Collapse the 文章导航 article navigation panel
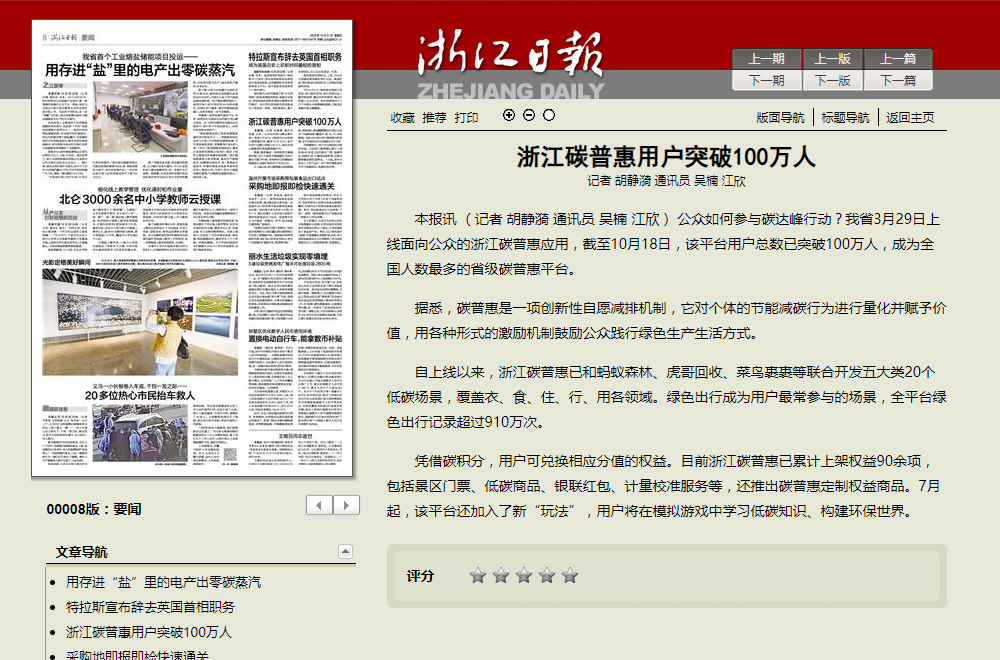1000x660 pixels. coord(345,551)
